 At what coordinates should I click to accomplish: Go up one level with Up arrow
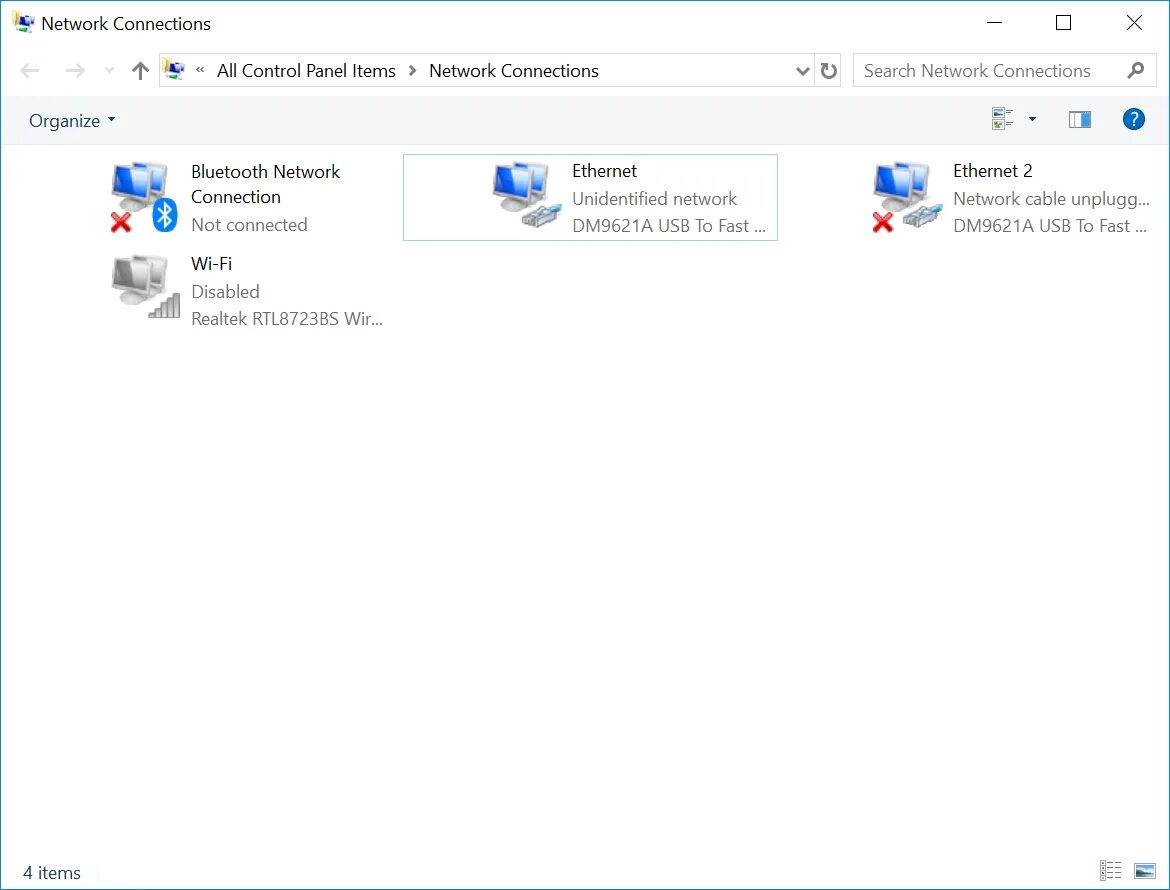coord(140,71)
